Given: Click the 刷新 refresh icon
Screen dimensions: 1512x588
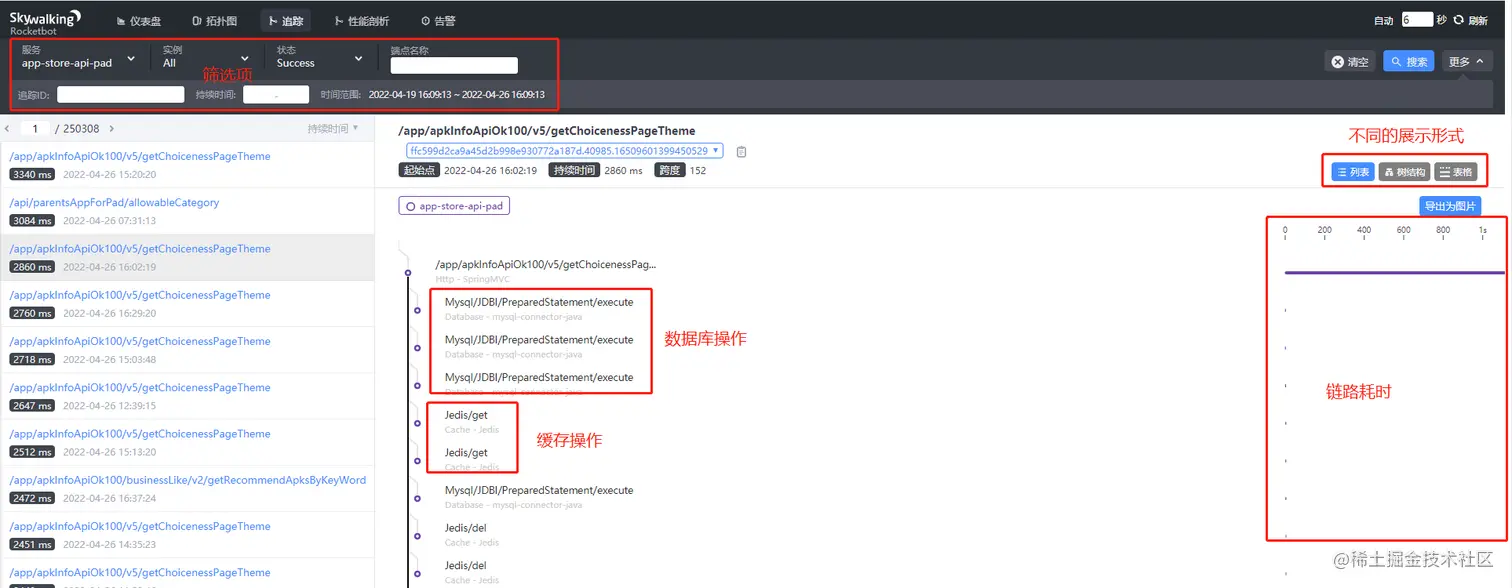Looking at the screenshot, I should point(1459,20).
